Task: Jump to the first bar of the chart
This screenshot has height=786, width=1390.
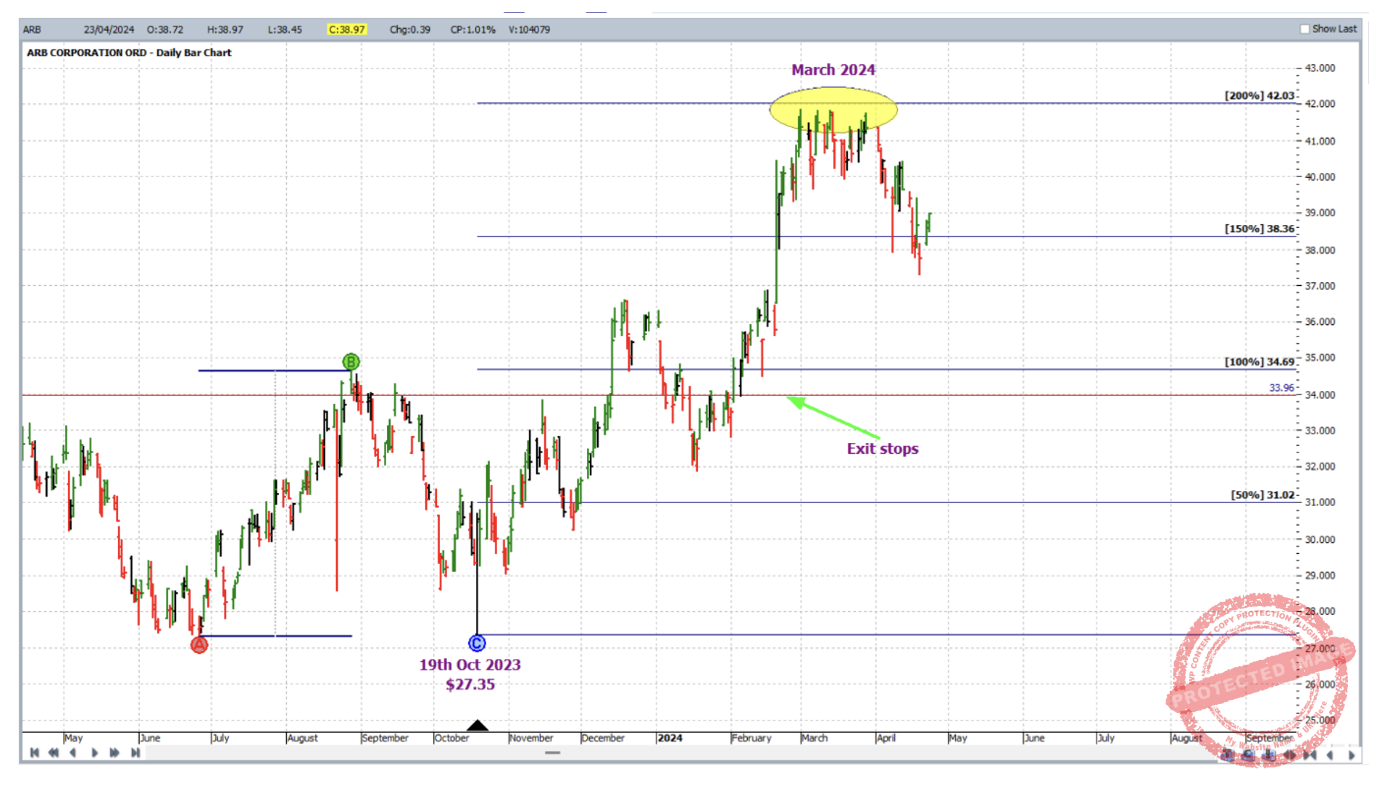Action: 34,753
